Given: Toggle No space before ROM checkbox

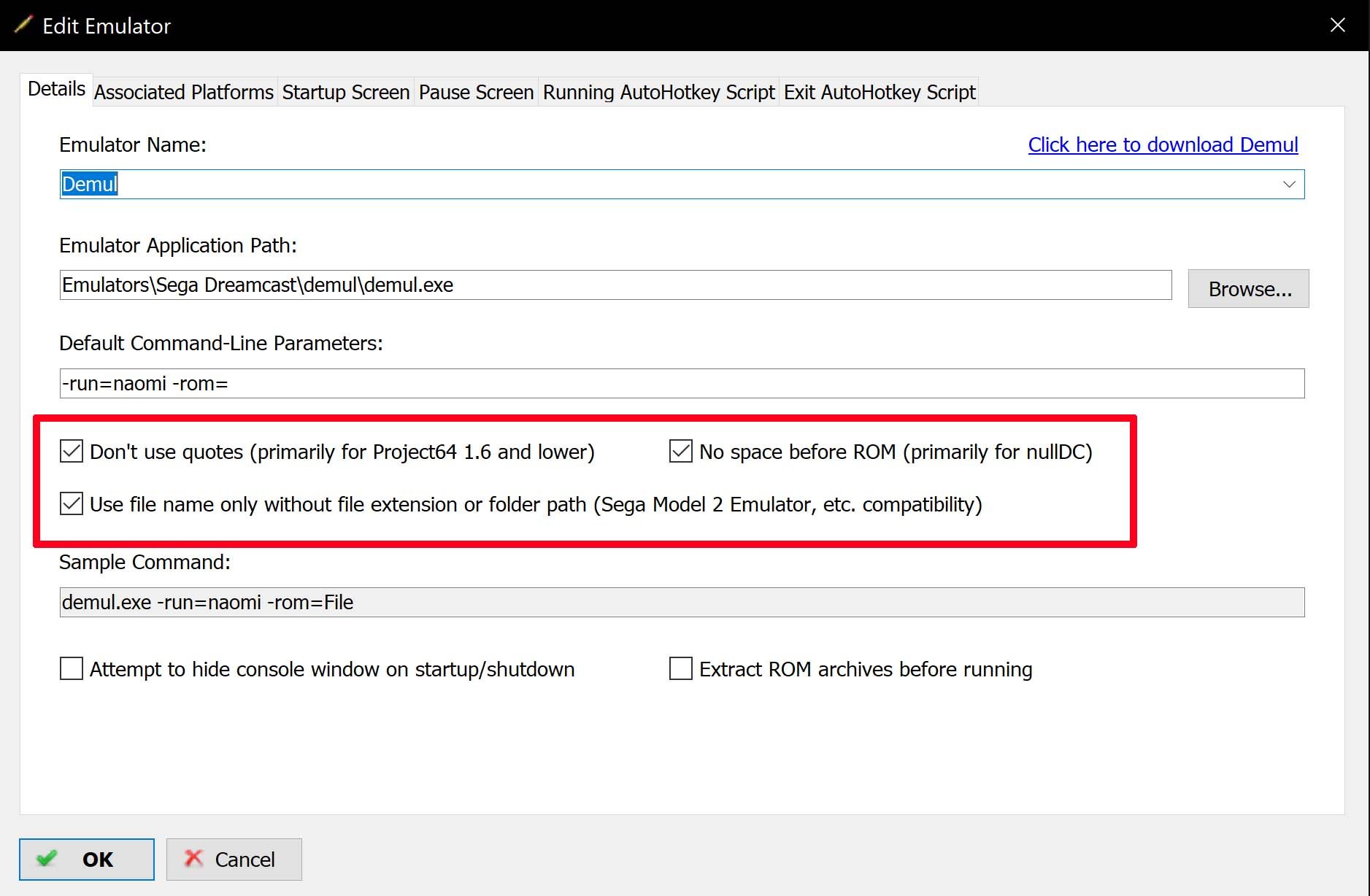Looking at the screenshot, I should [681, 452].
